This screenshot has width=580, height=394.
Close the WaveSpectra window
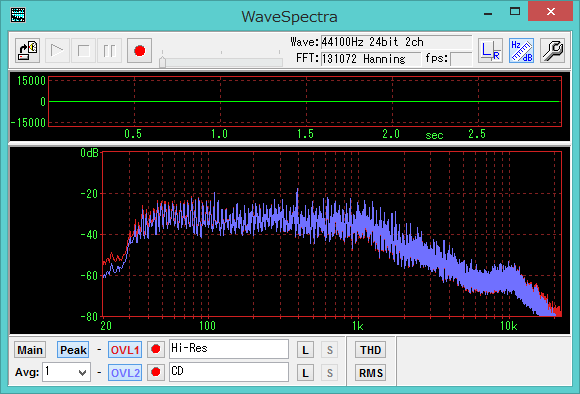pyautogui.click(x=550, y=11)
